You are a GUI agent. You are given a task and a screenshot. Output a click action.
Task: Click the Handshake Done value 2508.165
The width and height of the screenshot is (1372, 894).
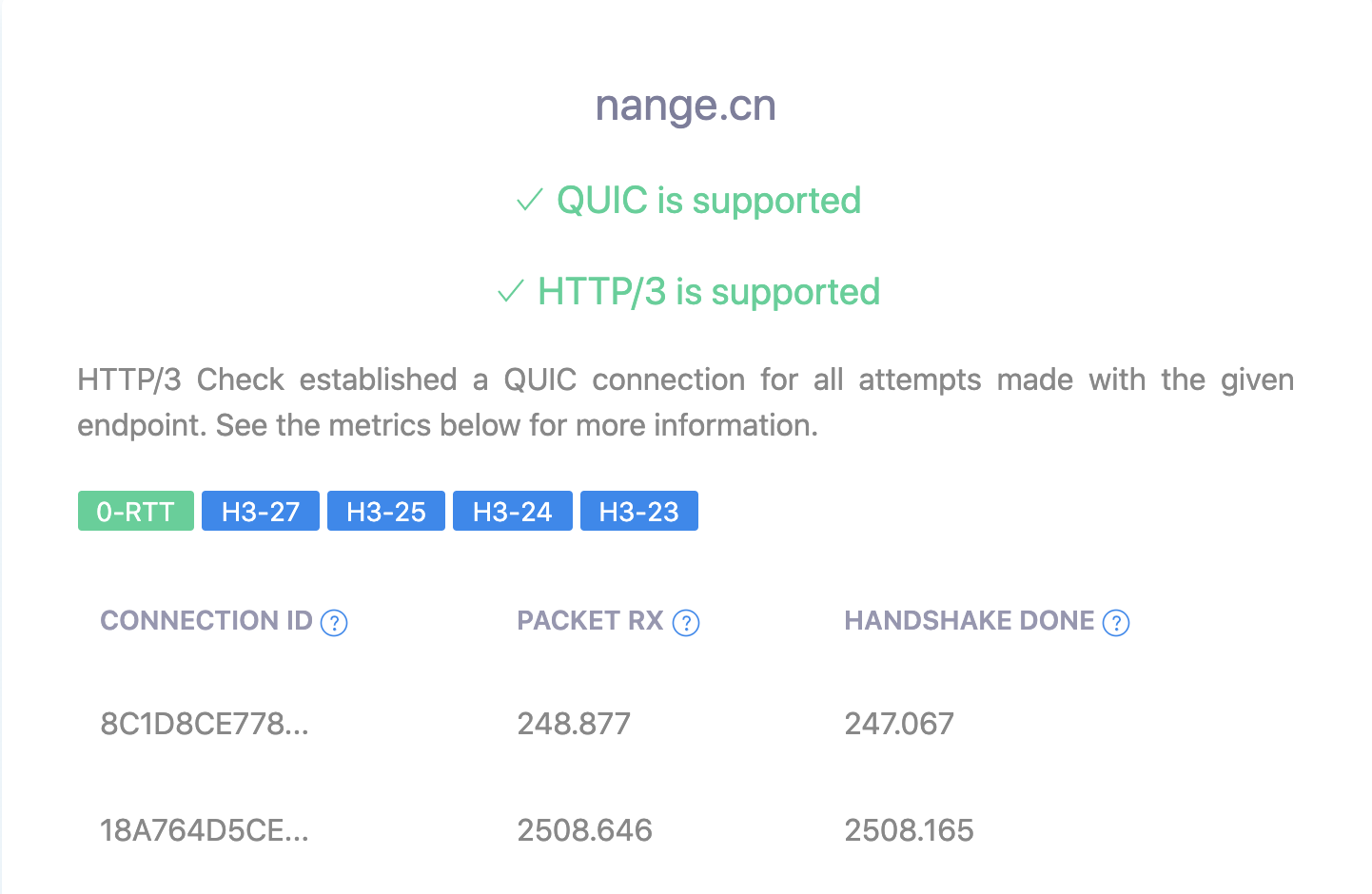pos(909,830)
